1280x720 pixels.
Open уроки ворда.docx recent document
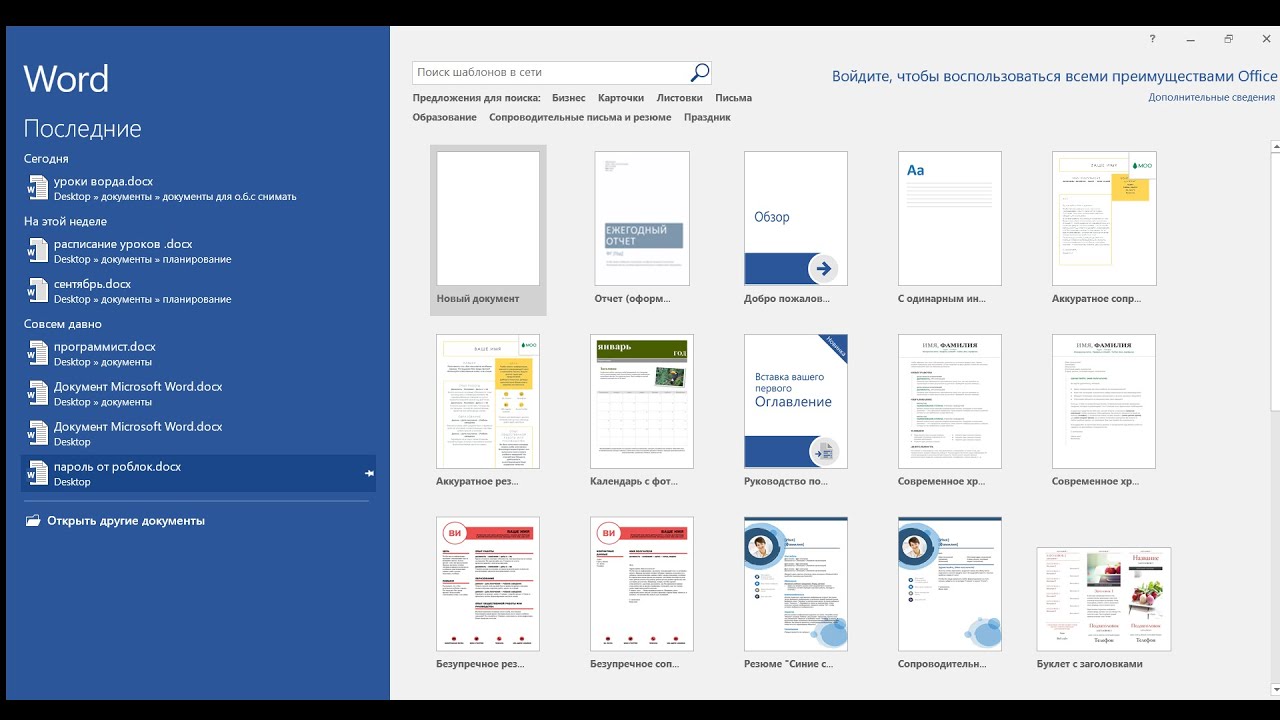(x=198, y=188)
